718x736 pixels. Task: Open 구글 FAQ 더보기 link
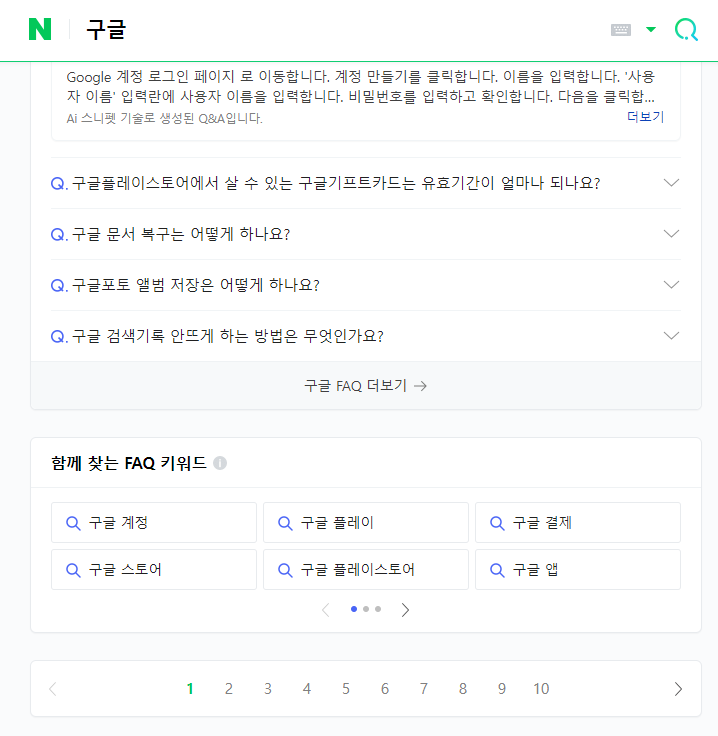click(366, 386)
